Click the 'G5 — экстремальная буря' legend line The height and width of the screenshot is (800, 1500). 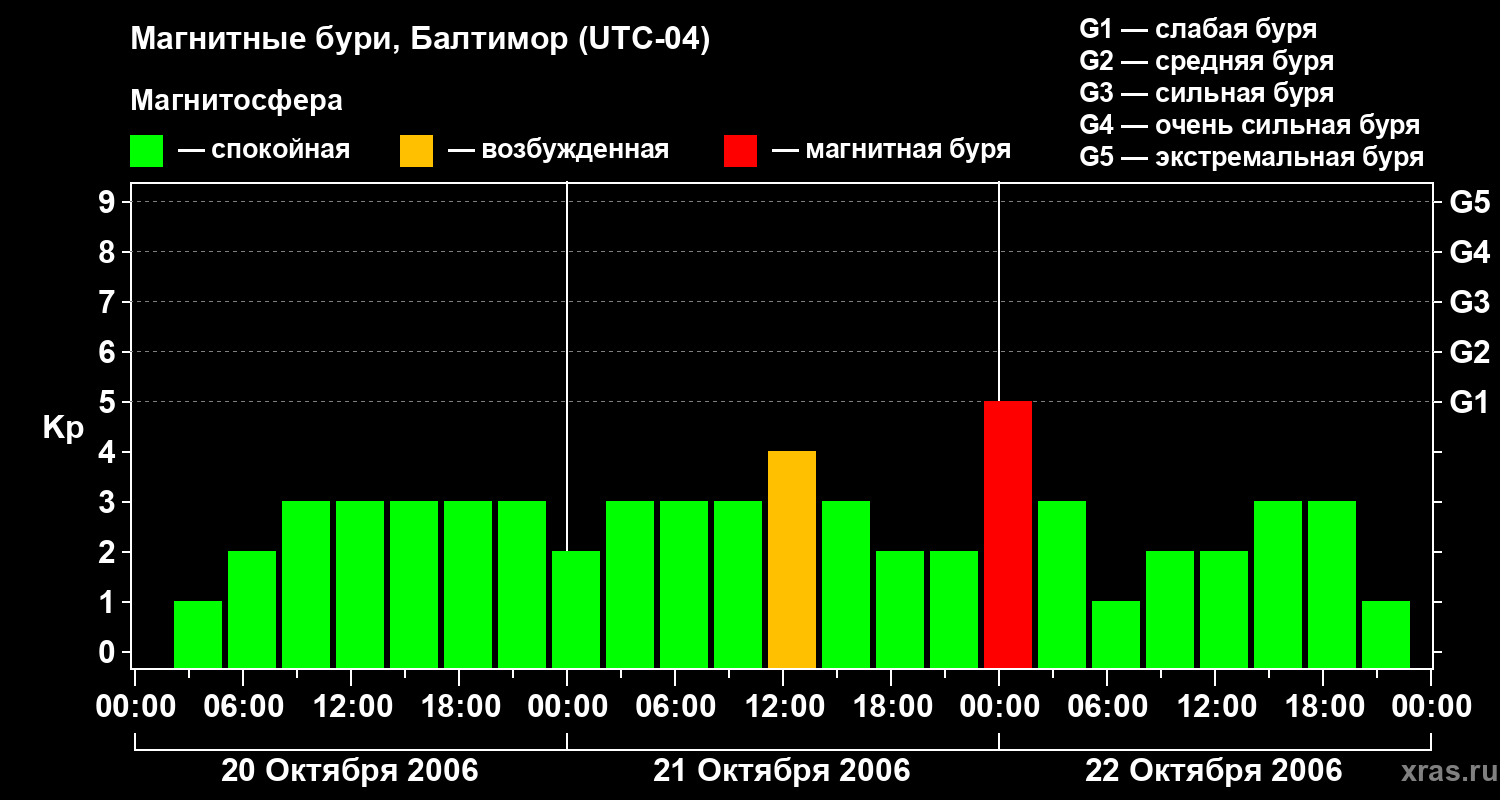point(1251,157)
